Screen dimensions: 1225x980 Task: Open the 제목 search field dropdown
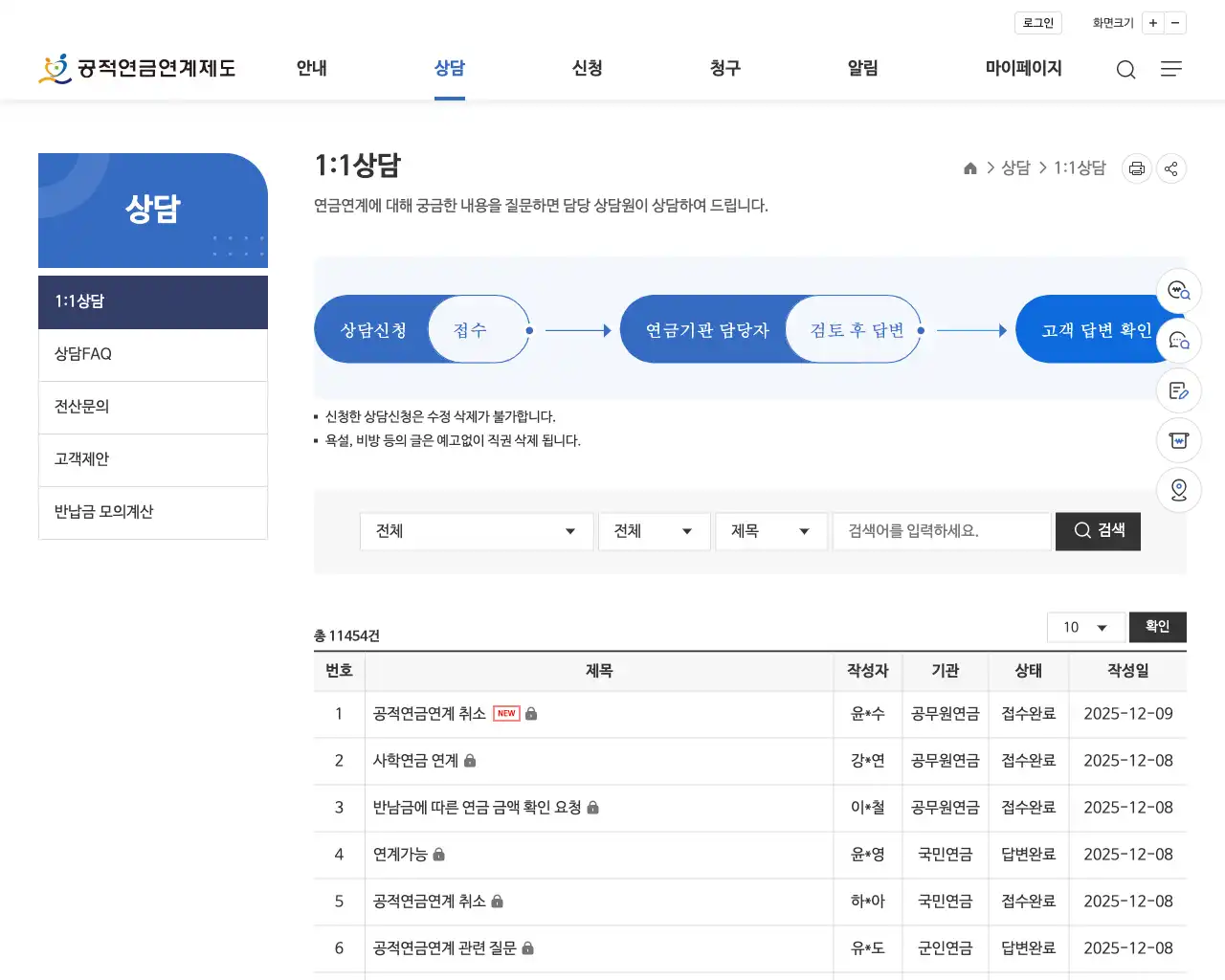point(771,531)
